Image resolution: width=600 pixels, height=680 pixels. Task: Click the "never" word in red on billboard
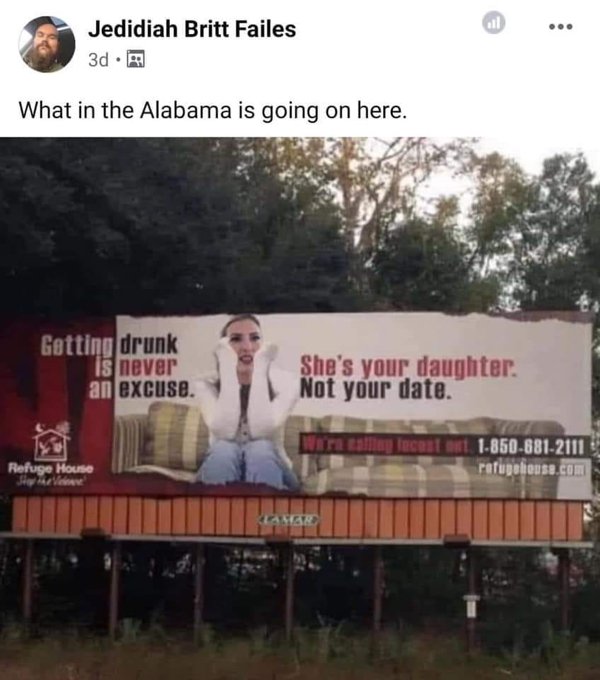(x=147, y=367)
